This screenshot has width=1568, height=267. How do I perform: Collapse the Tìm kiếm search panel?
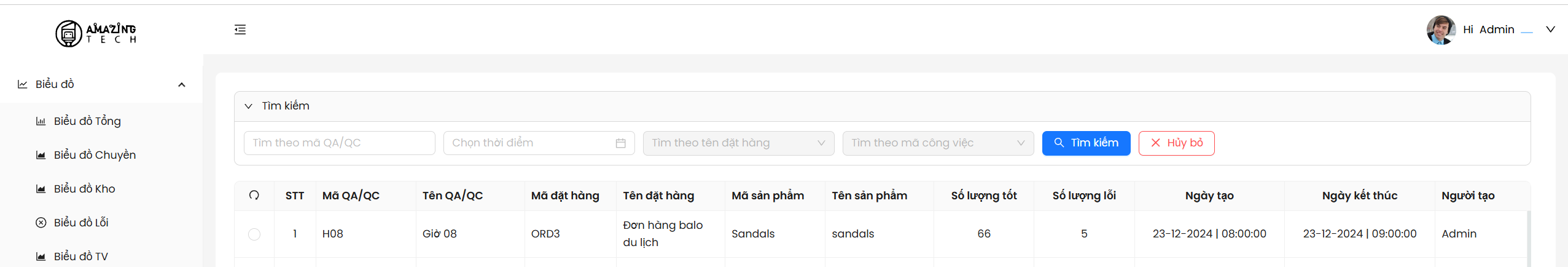pyautogui.click(x=249, y=106)
